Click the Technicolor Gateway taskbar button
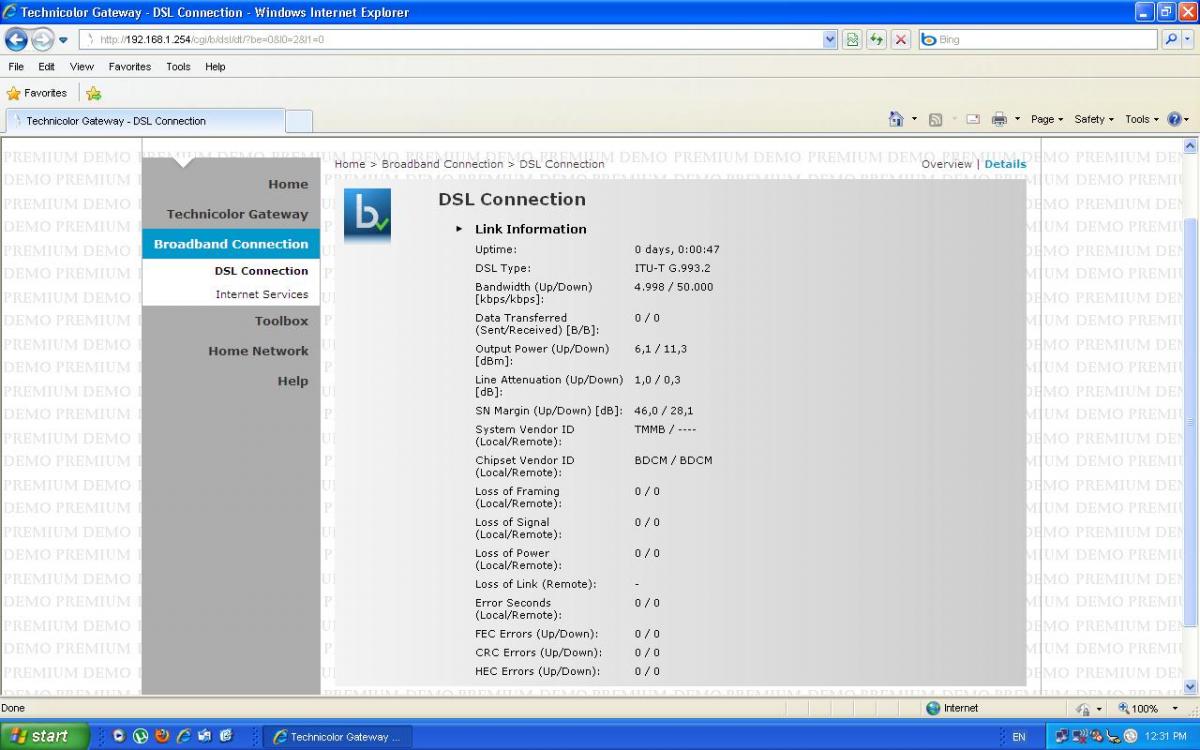The width and height of the screenshot is (1200, 750). [338, 737]
